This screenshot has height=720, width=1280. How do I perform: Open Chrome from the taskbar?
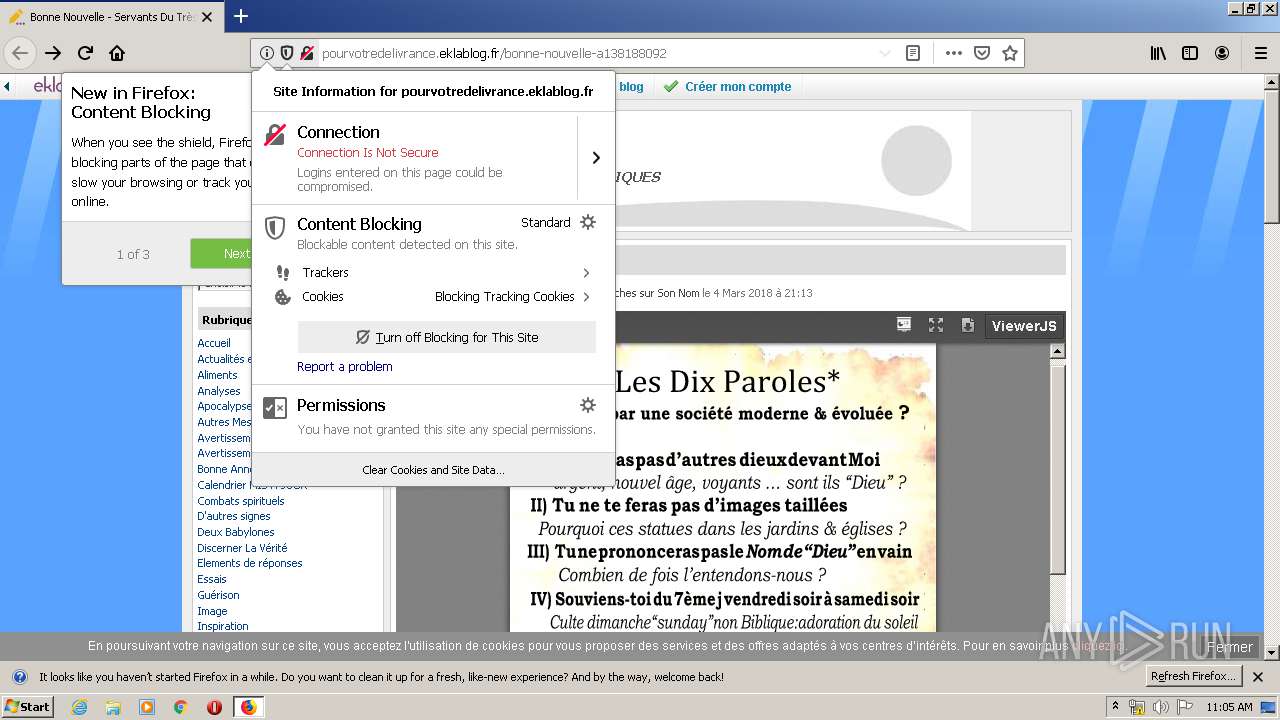pyautogui.click(x=180, y=707)
